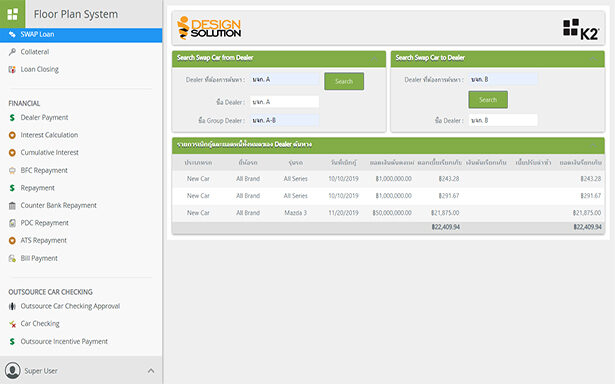
Task: Click the Car Checking icon
Action: pyautogui.click(x=12, y=324)
